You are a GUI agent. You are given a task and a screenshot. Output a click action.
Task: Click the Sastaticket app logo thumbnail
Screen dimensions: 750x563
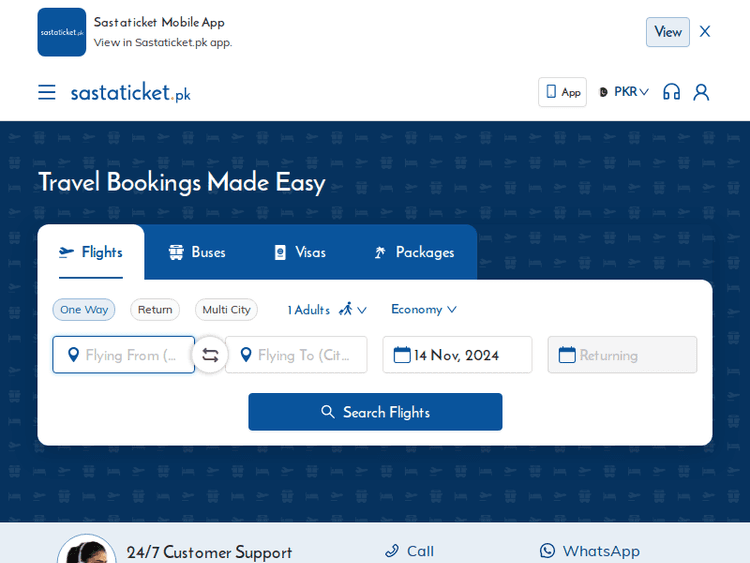(62, 32)
